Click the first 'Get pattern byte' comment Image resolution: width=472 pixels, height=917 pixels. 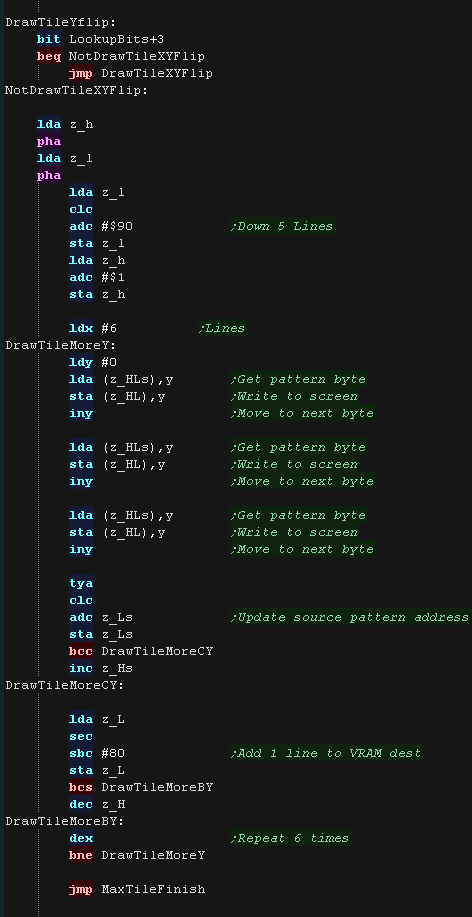(298, 379)
